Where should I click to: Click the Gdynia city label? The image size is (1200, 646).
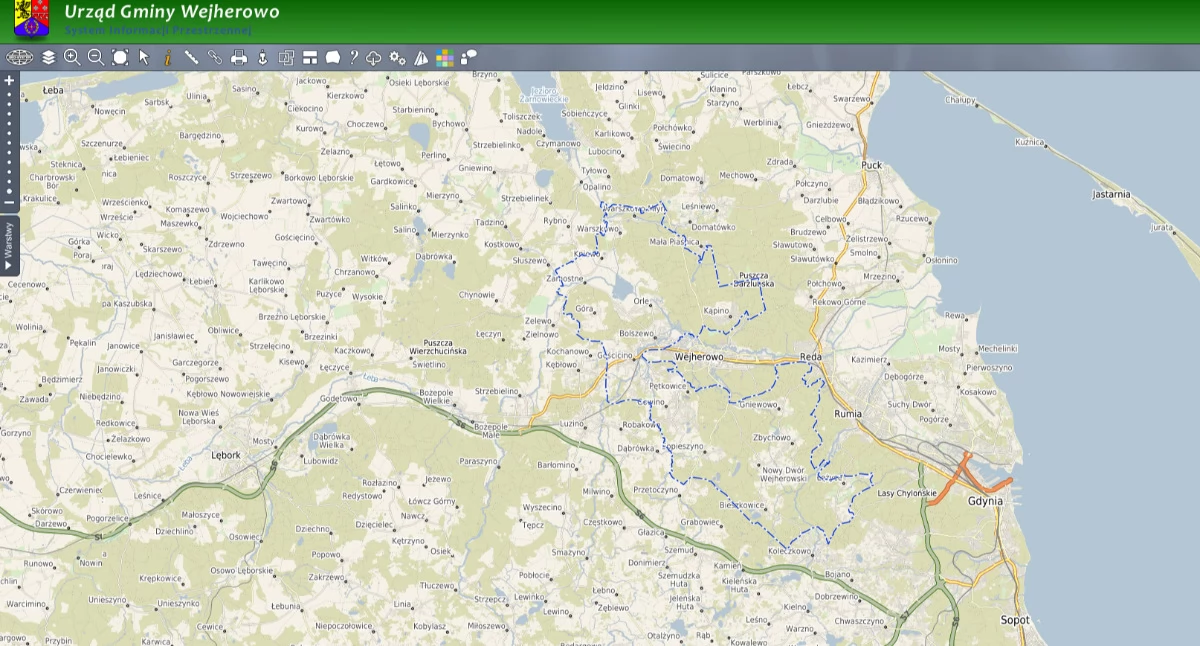(985, 501)
